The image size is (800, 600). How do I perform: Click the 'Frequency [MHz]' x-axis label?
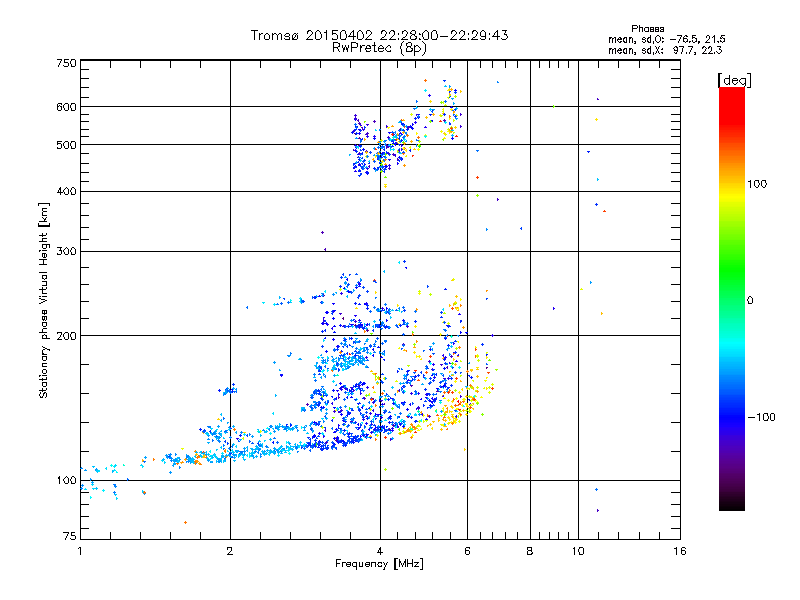pos(379,564)
